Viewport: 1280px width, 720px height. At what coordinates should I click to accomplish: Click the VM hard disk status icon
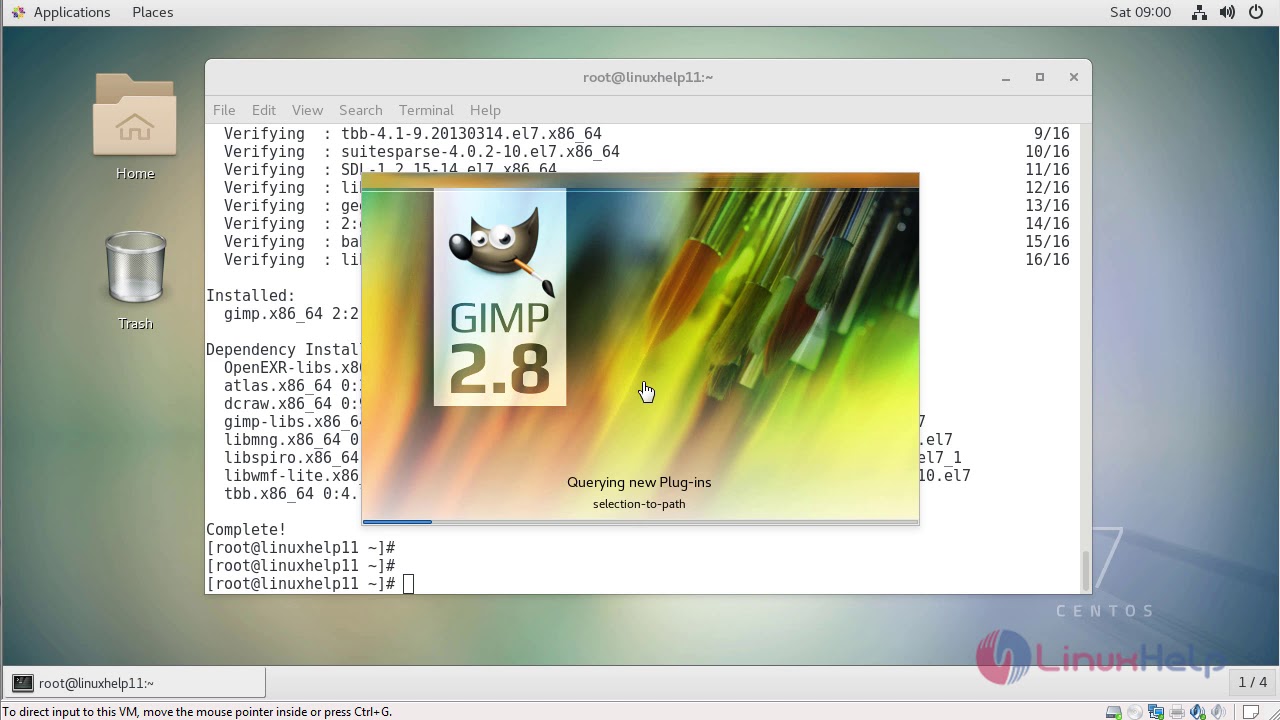coord(1113,712)
